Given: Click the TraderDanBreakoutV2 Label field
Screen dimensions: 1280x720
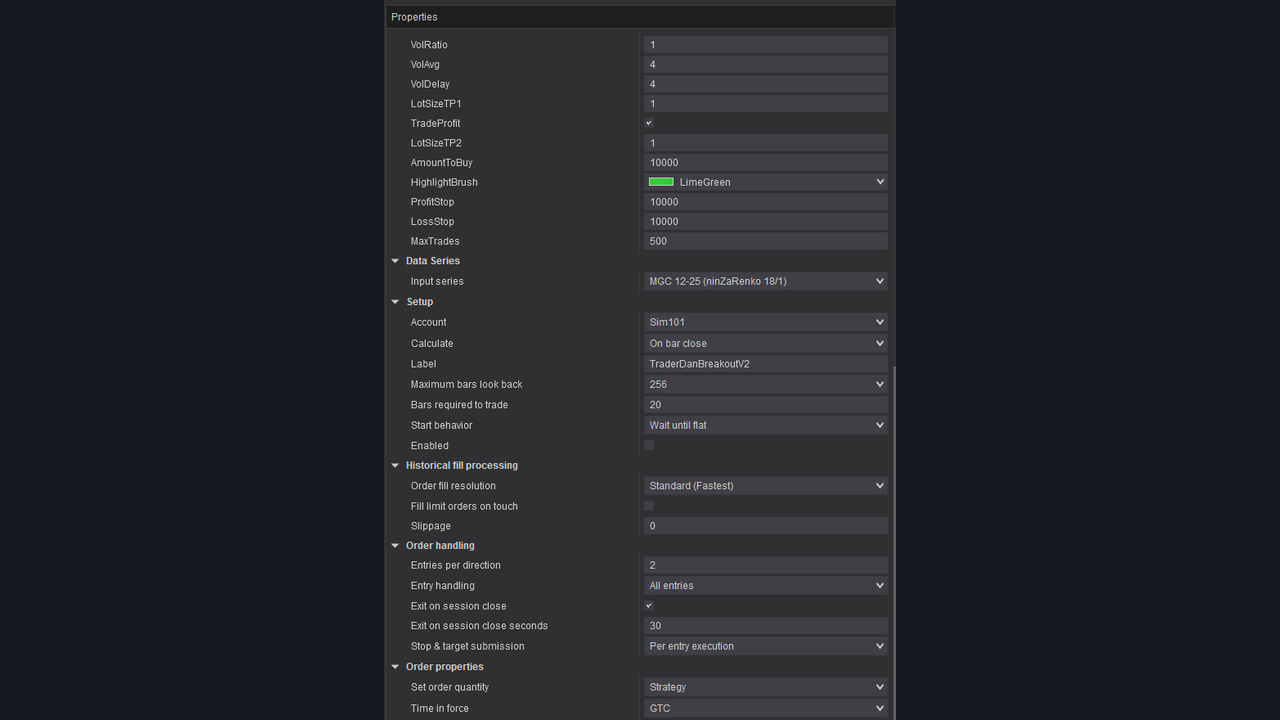Looking at the screenshot, I should [765, 363].
